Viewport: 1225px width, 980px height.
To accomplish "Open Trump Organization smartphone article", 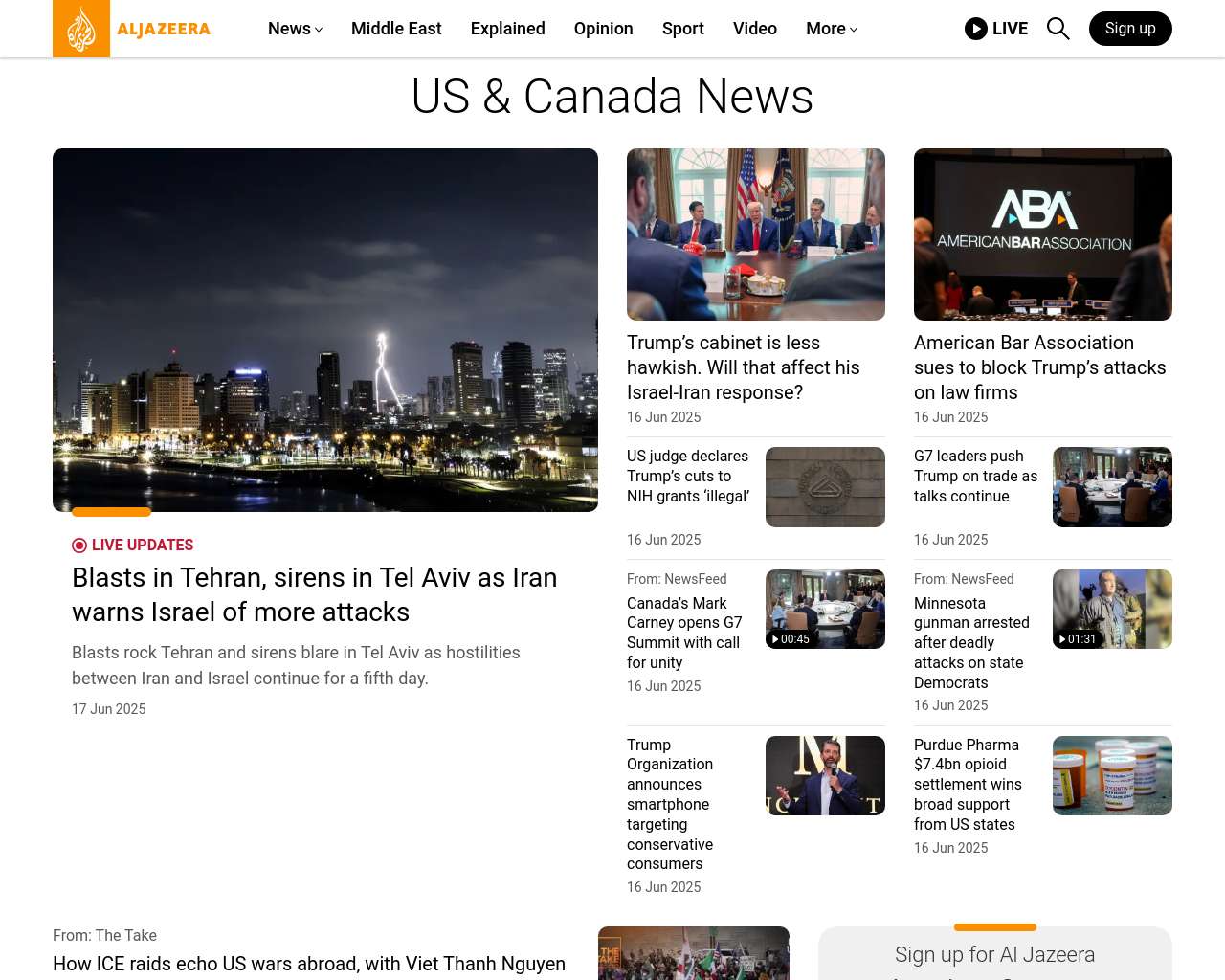I will click(x=670, y=804).
